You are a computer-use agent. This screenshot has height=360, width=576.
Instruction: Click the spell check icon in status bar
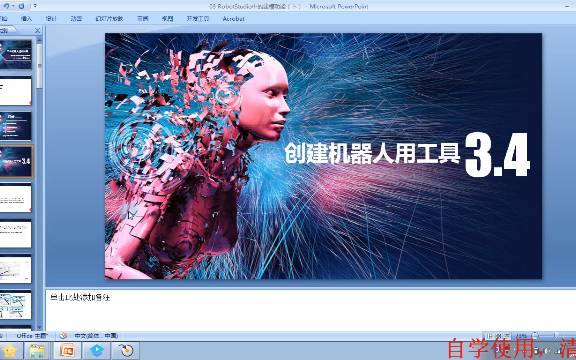[63, 335]
